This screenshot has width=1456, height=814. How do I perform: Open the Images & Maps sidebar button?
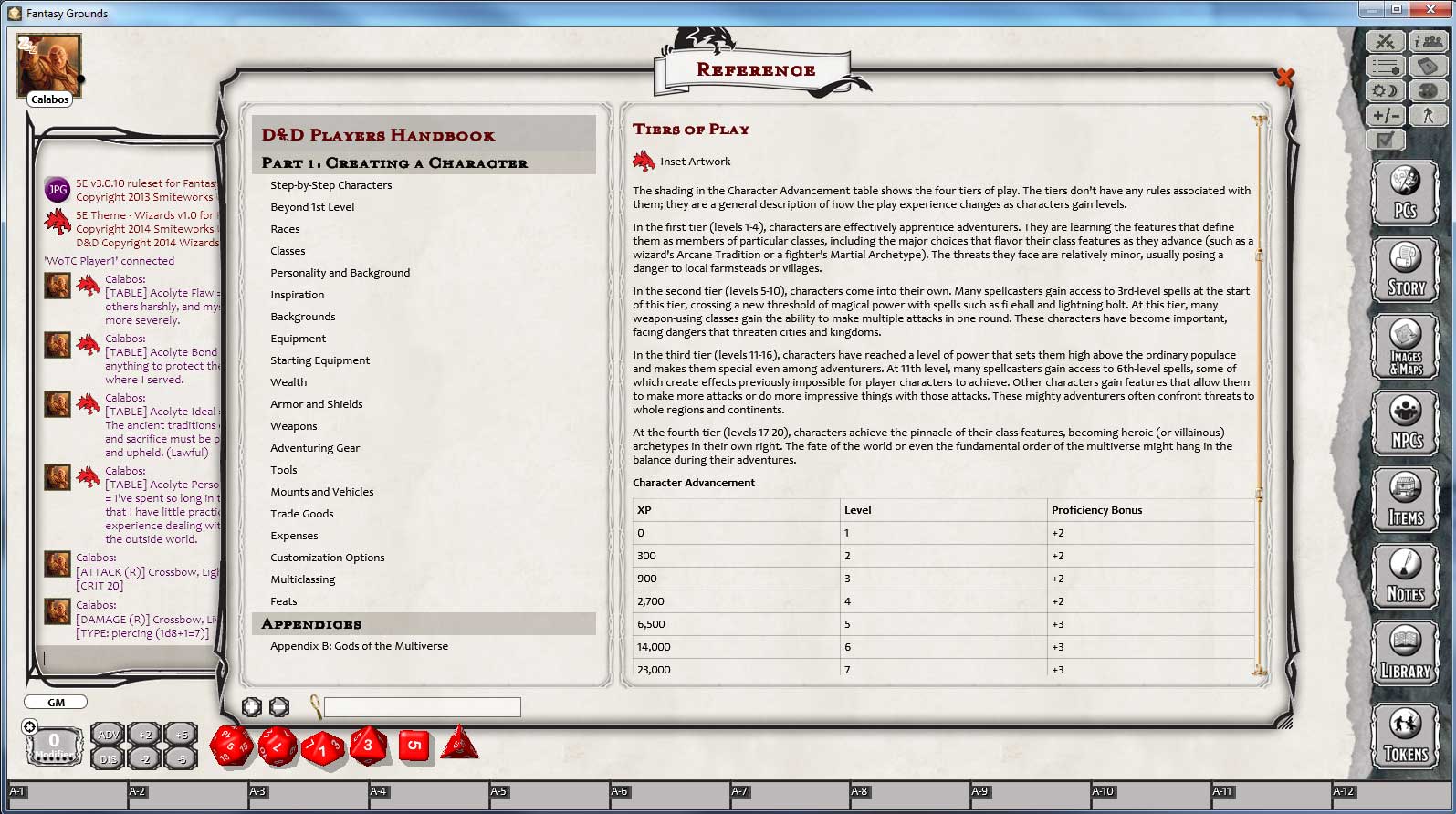click(1405, 348)
